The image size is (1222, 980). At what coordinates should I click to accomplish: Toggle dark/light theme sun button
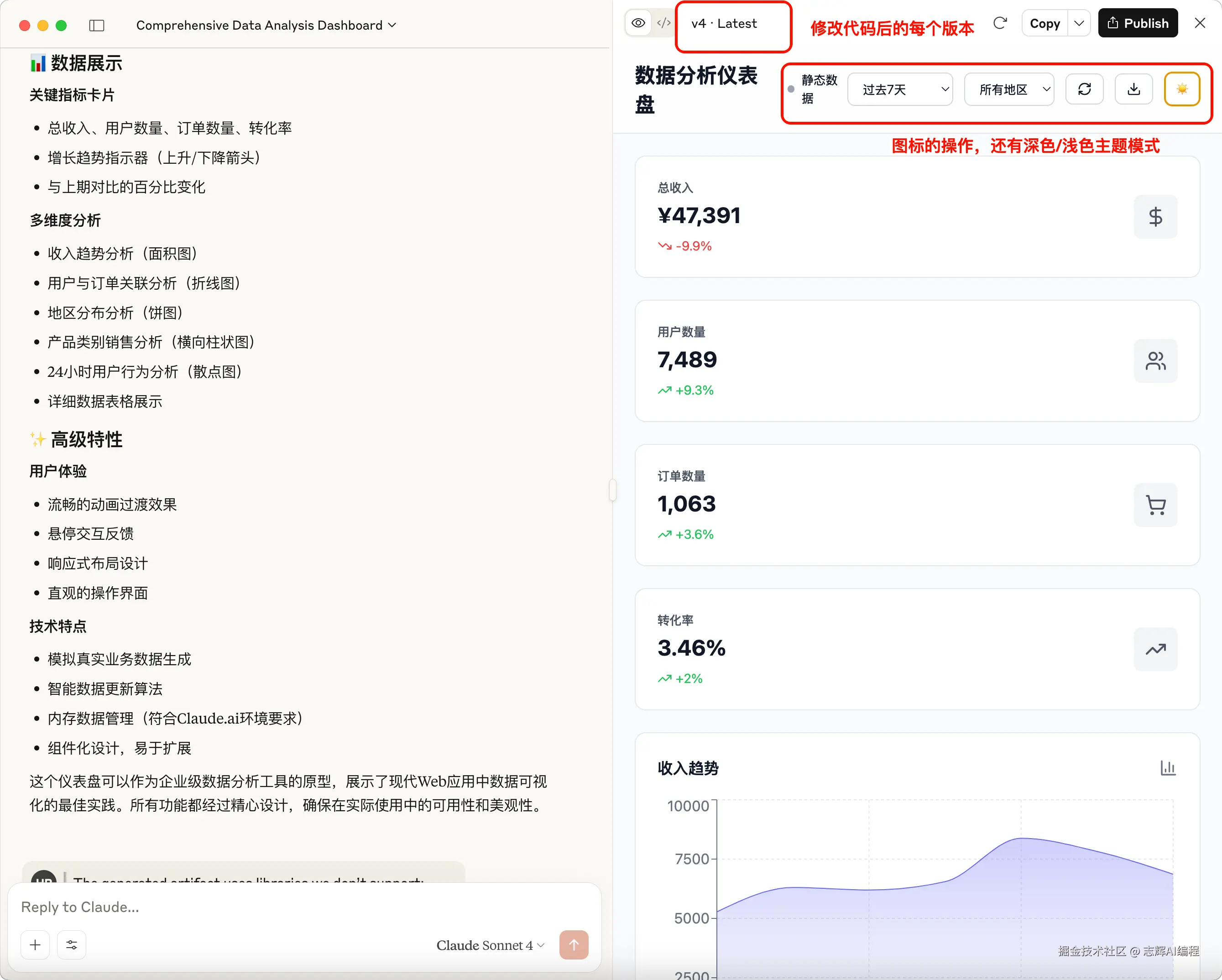pyautogui.click(x=1182, y=89)
